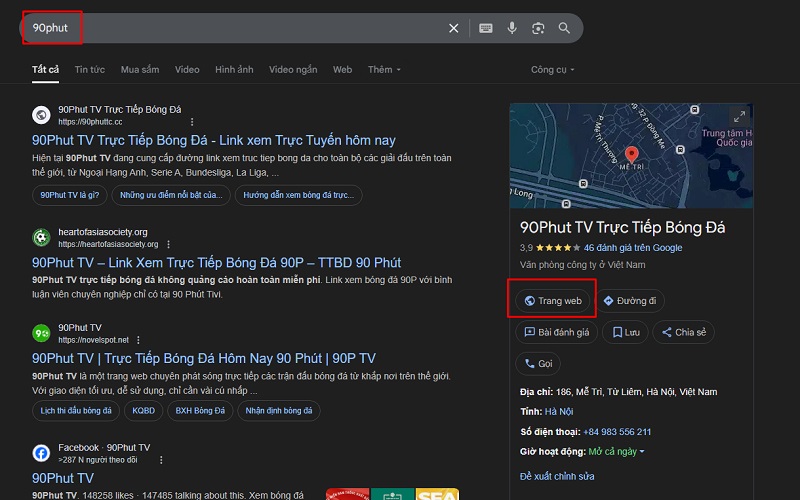Open three-dot menu for 90phuttc.cc result

192,122
